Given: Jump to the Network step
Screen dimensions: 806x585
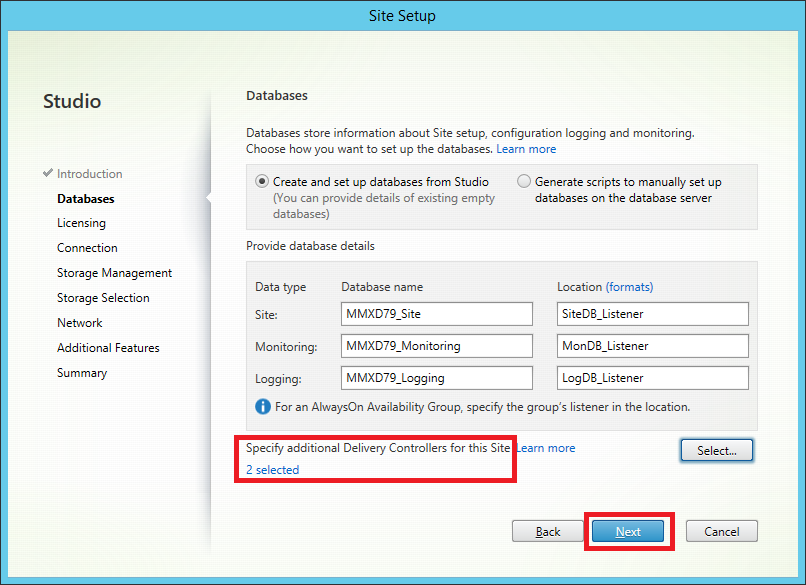Looking at the screenshot, I should [80, 323].
